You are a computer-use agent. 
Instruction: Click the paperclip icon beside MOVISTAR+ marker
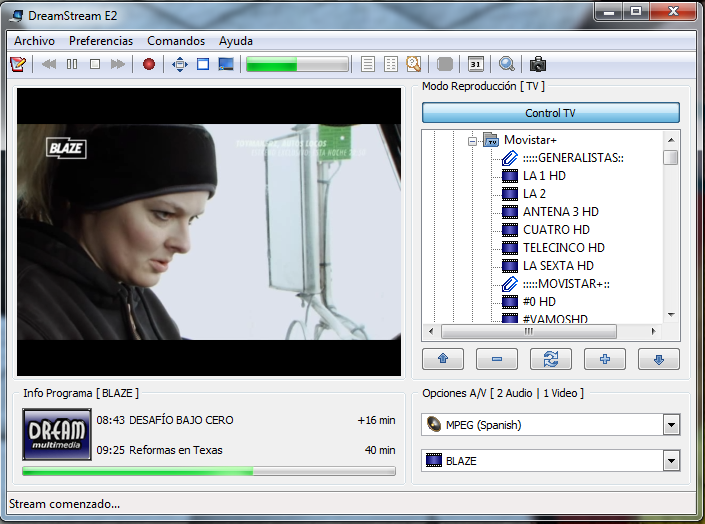(509, 284)
